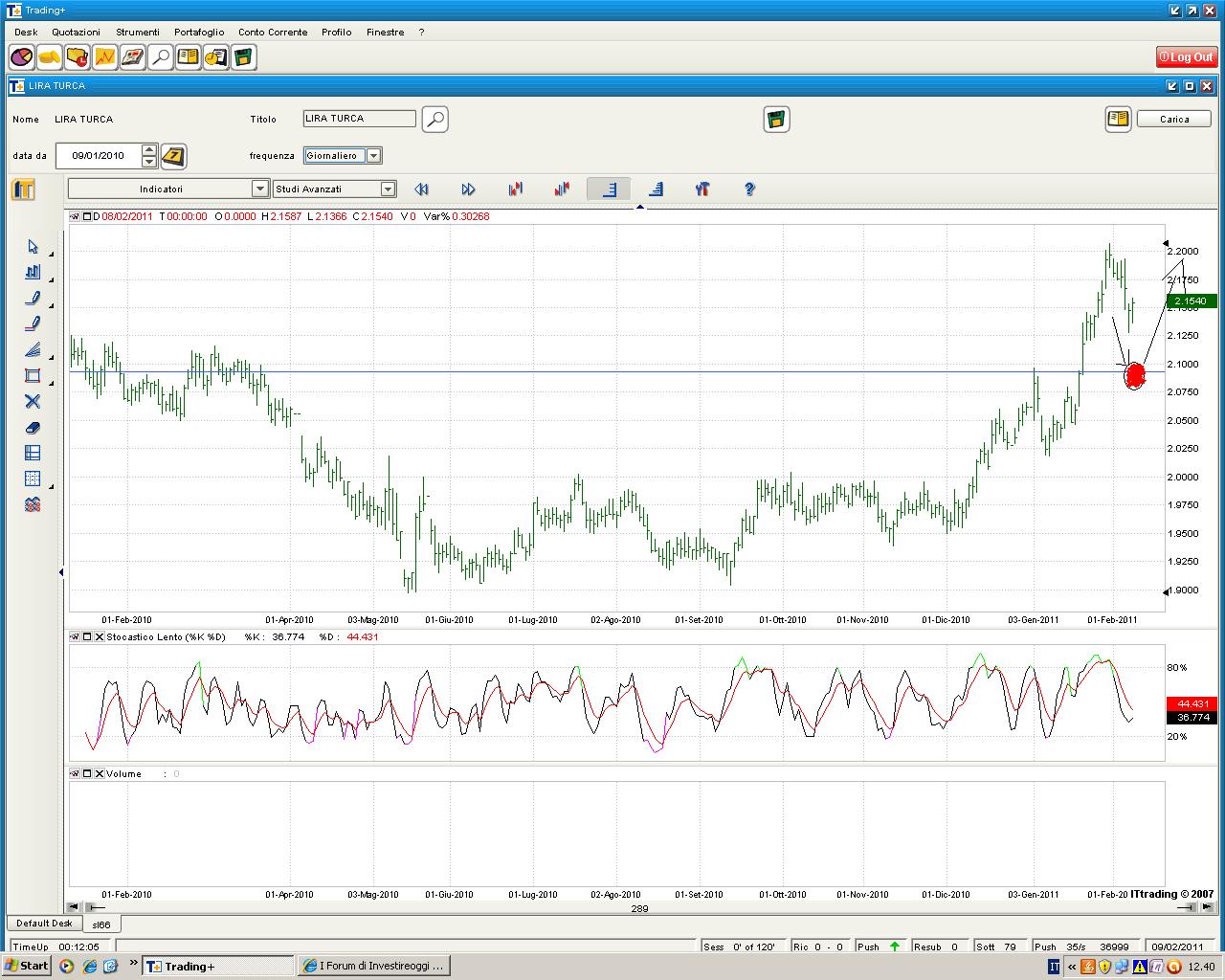This screenshot has width=1225, height=980.
Task: Click the double right arrow forward icon
Action: [468, 189]
